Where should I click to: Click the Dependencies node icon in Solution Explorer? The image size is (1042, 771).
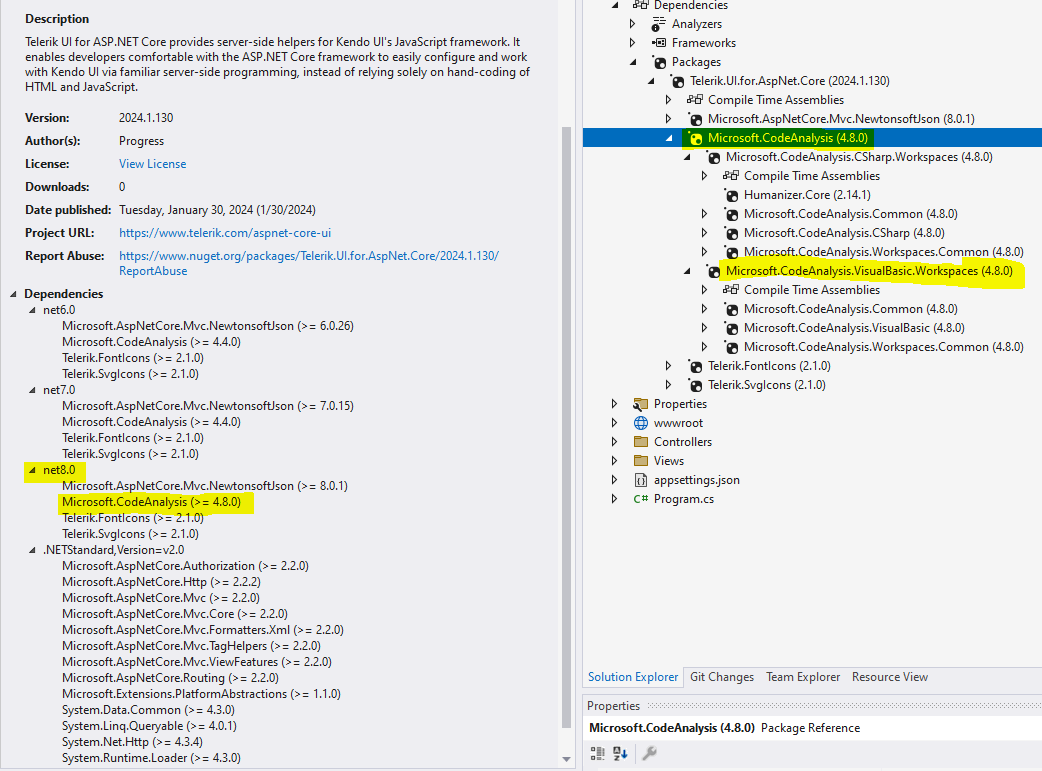[640, 5]
